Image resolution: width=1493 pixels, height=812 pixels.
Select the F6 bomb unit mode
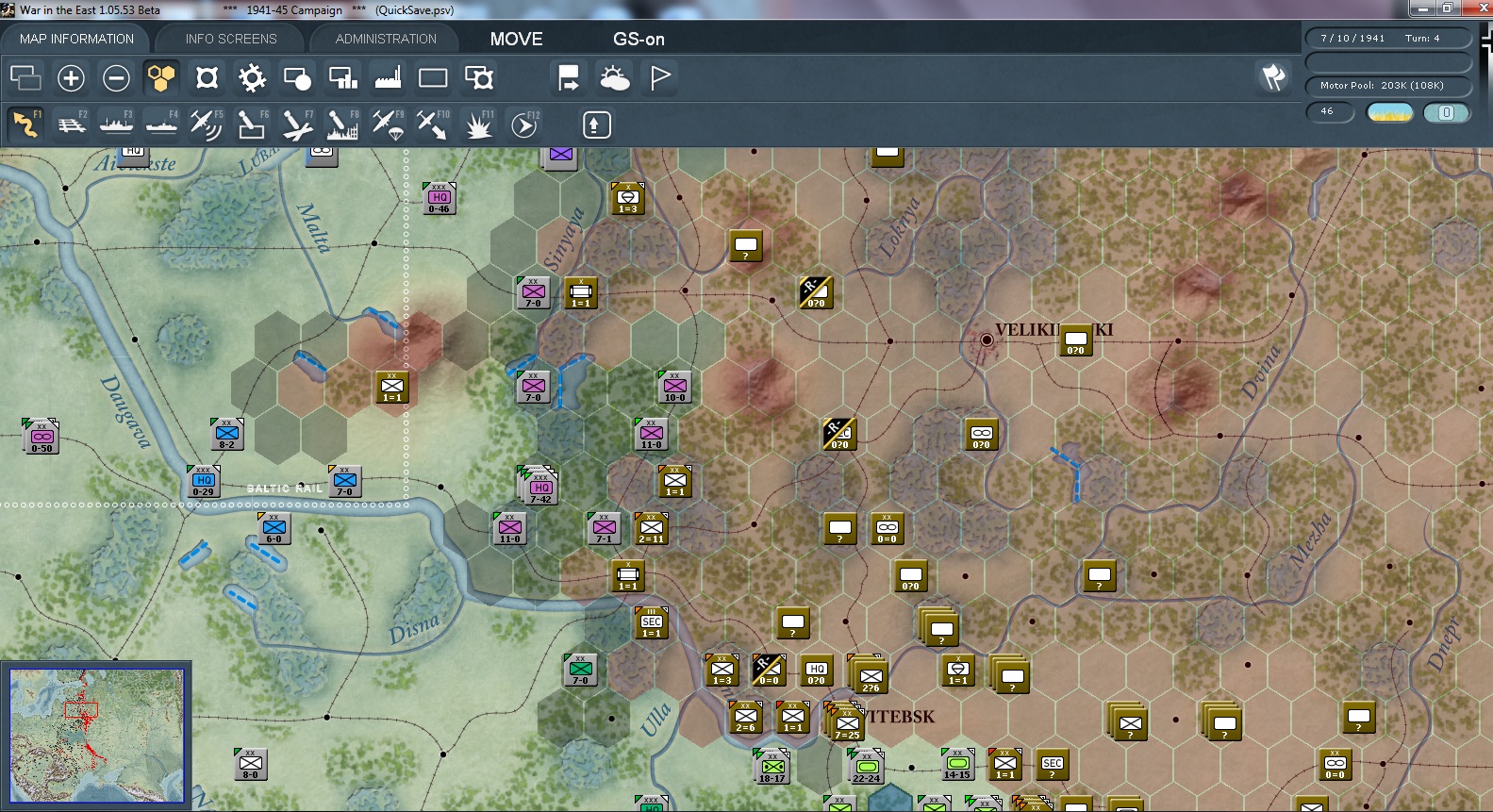(252, 124)
